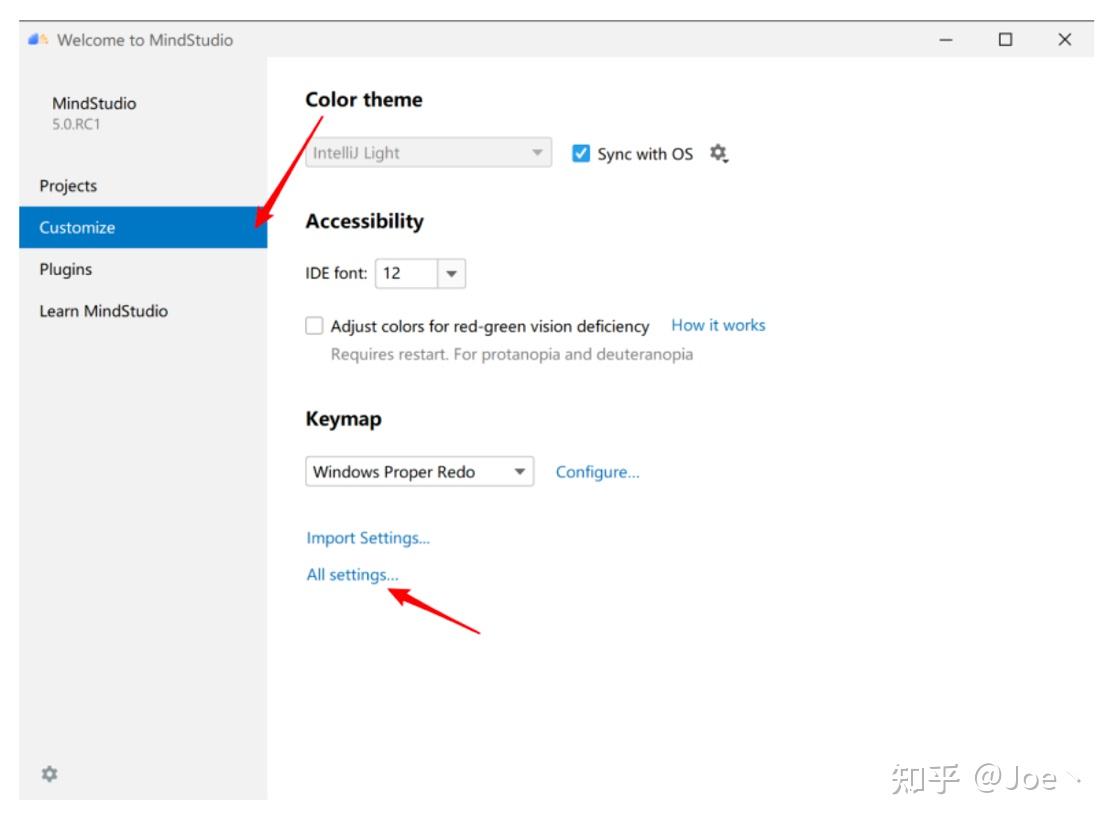
Task: Open keymap Configure... link
Action: click(x=598, y=472)
